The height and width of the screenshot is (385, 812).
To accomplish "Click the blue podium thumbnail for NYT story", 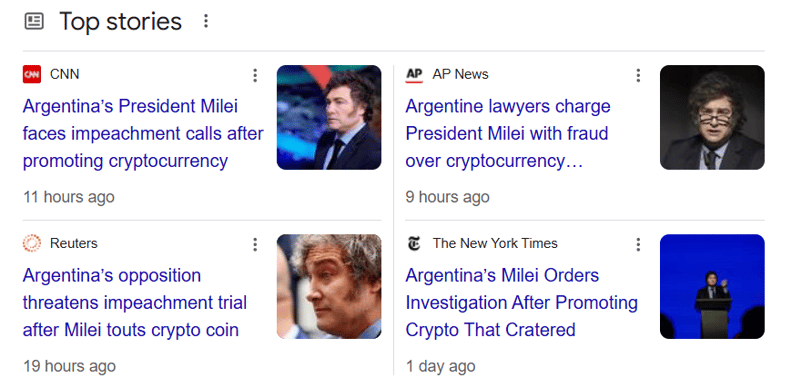I will pos(712,287).
